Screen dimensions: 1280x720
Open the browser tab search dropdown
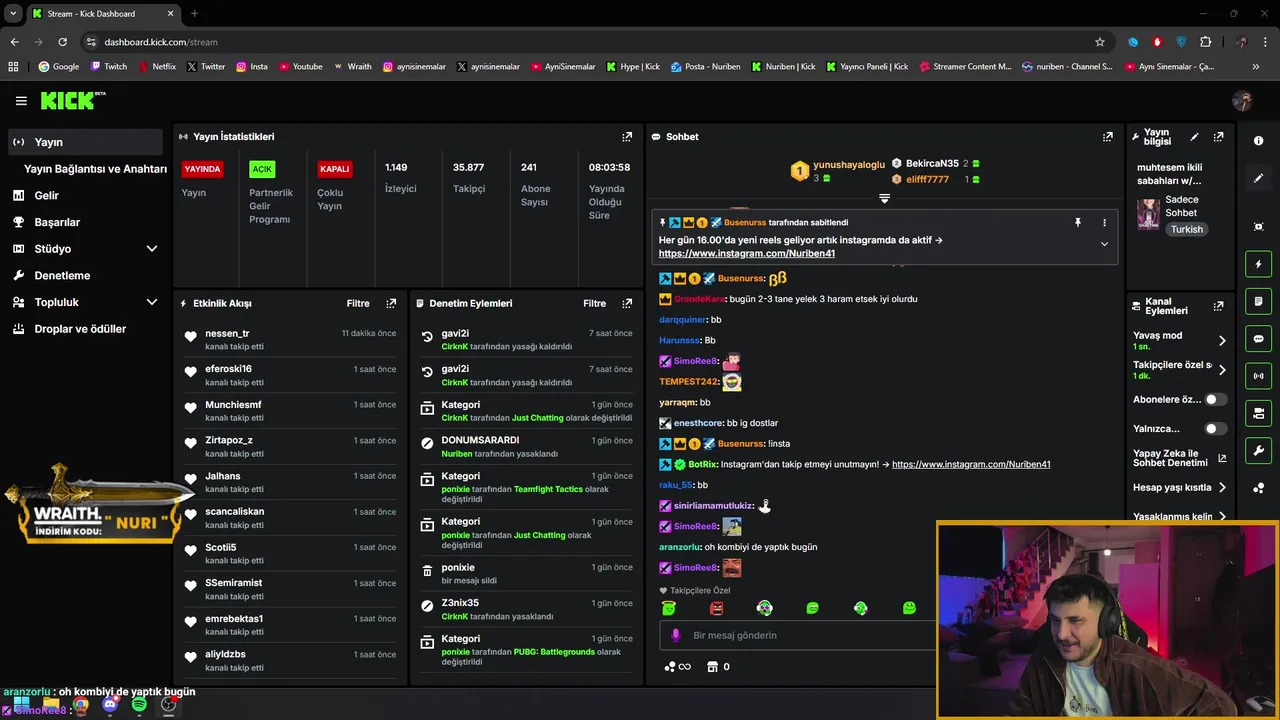[x=13, y=13]
